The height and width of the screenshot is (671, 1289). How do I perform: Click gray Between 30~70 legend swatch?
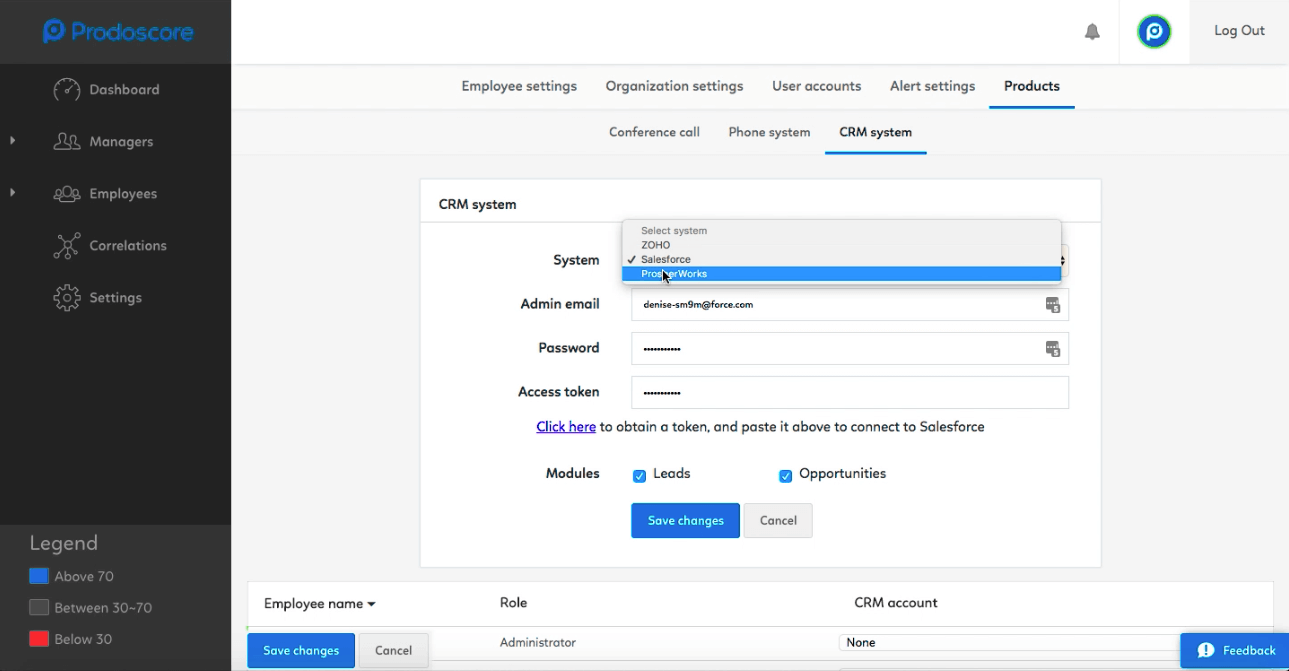coord(39,607)
